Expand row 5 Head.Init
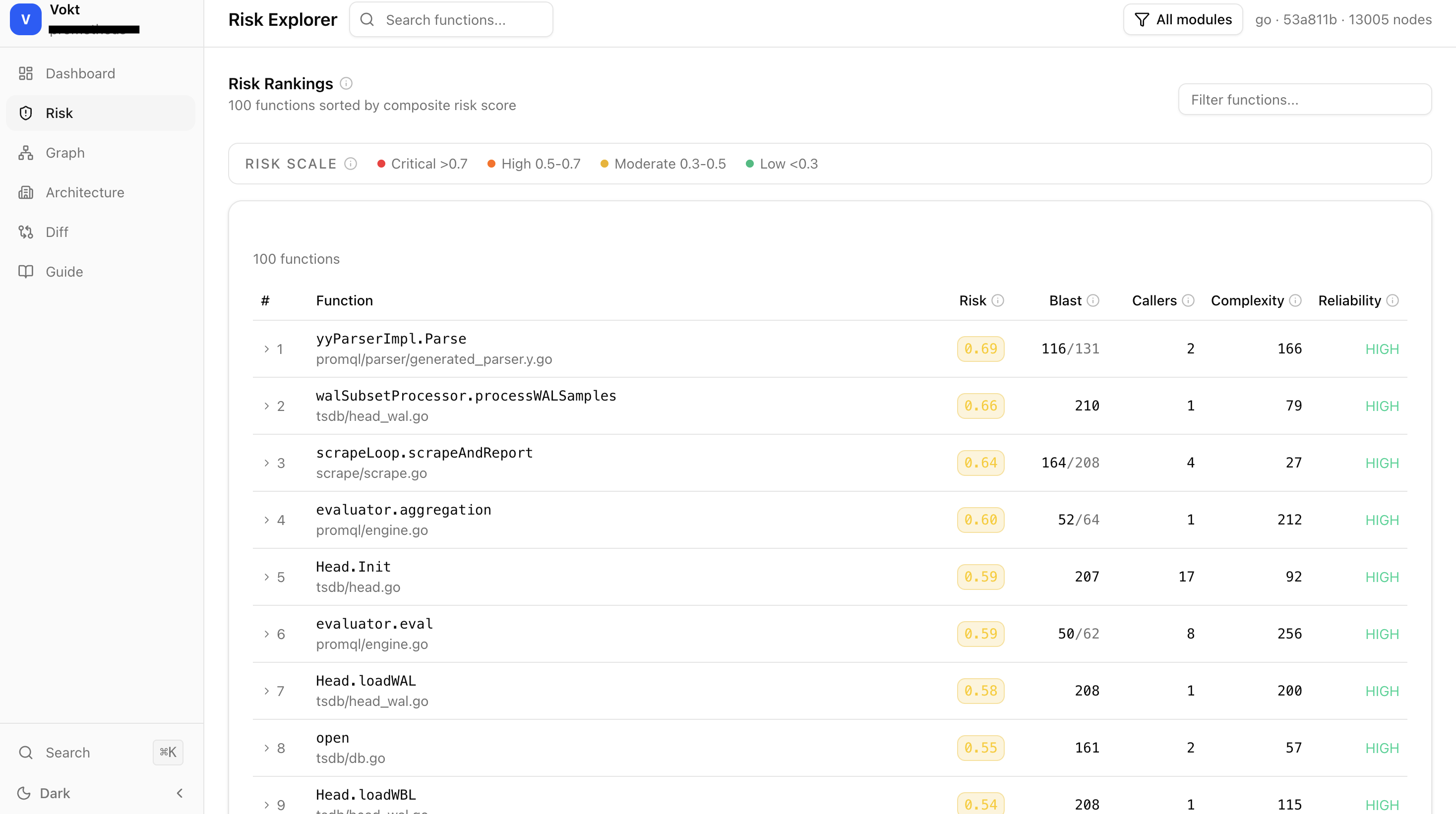The width and height of the screenshot is (1456, 814). tap(266, 578)
